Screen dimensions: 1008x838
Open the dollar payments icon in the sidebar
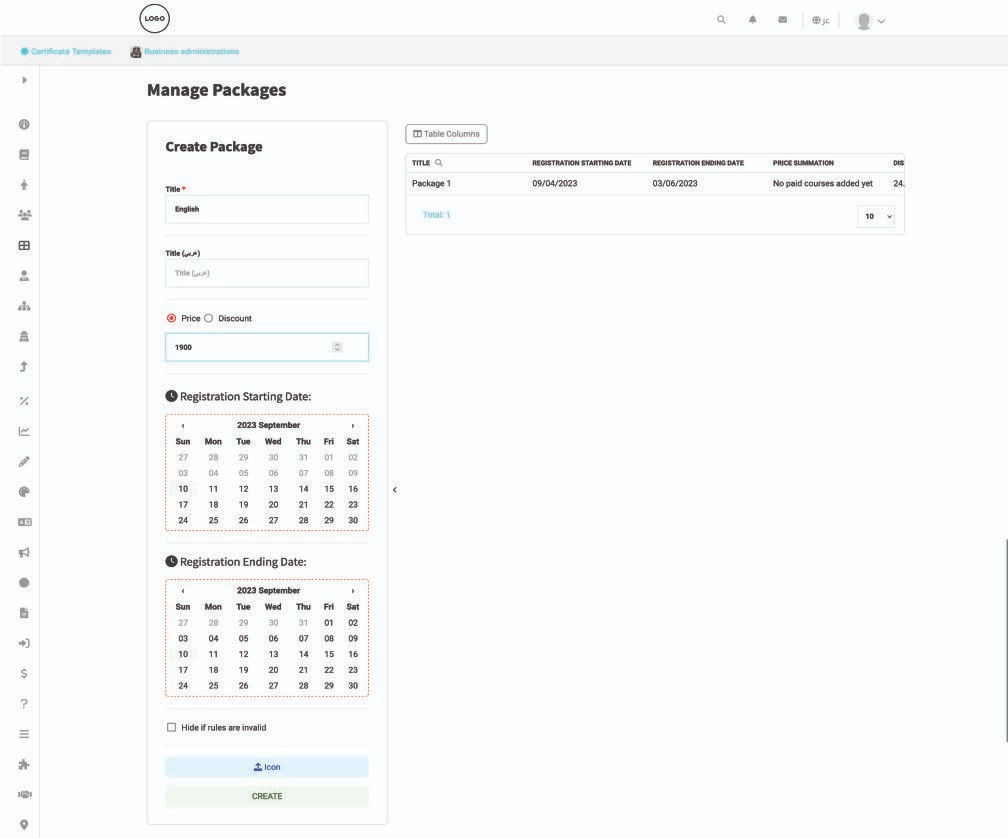24,673
